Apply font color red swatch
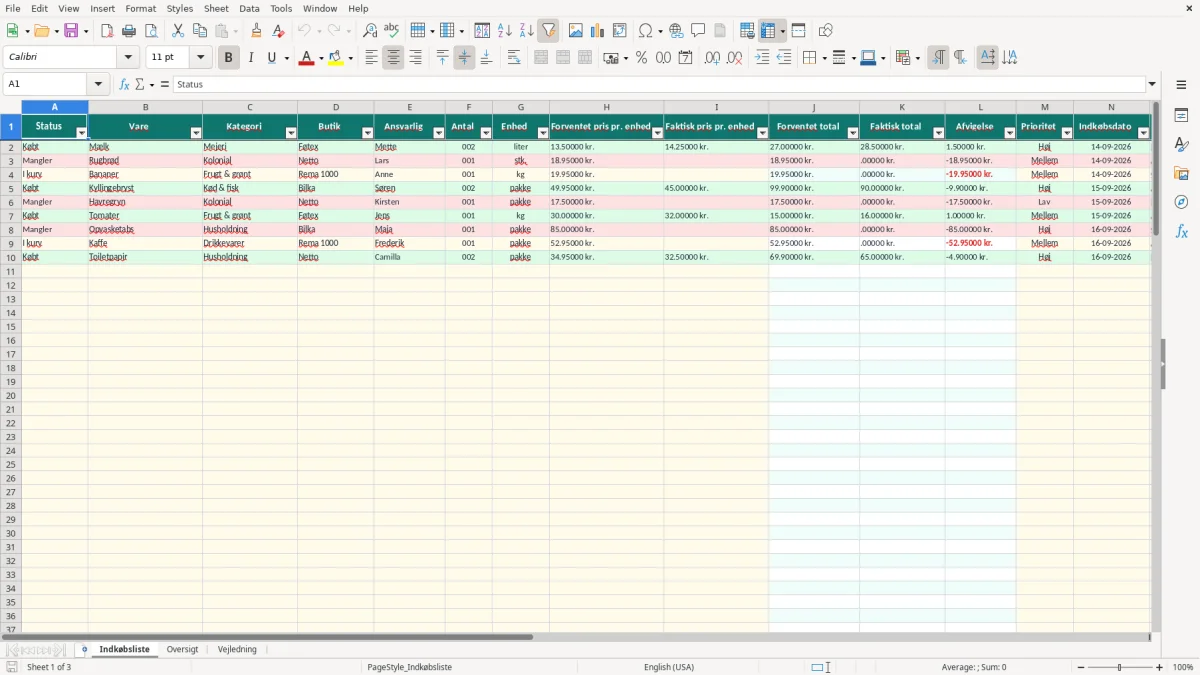Screen dimensions: 1200x675 (x=306, y=58)
